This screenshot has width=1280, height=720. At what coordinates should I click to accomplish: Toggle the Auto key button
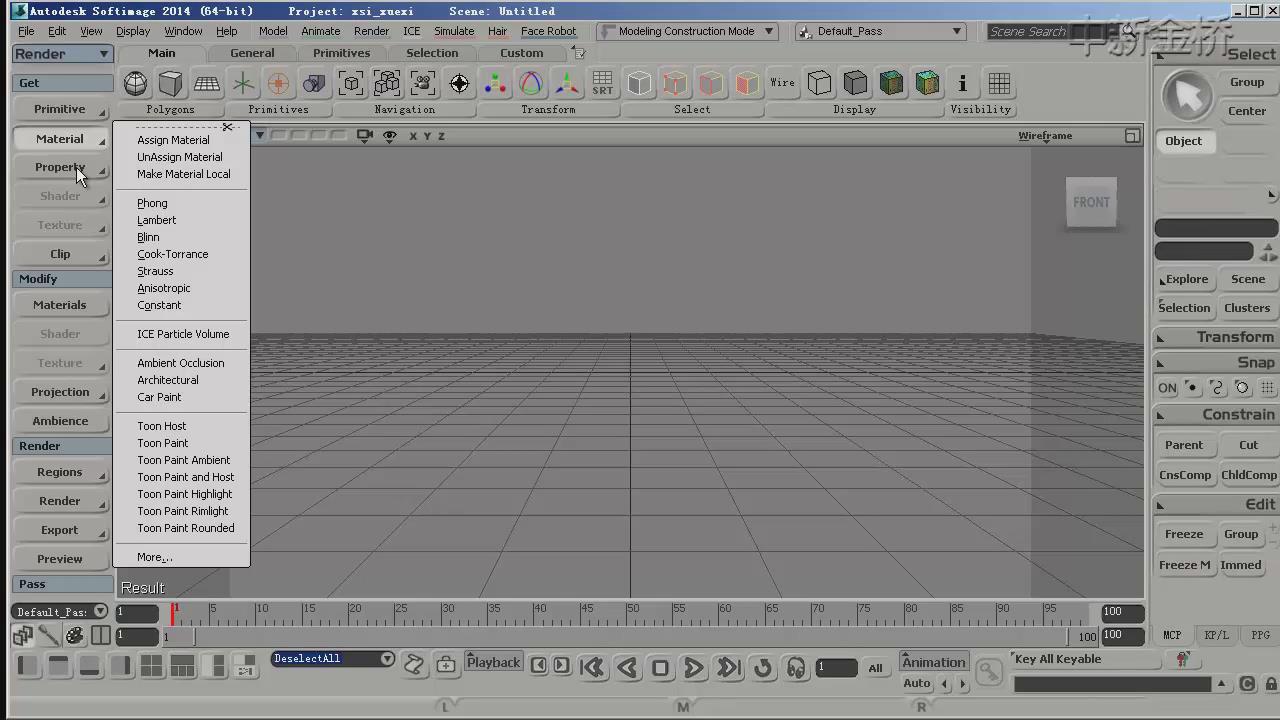click(x=917, y=684)
